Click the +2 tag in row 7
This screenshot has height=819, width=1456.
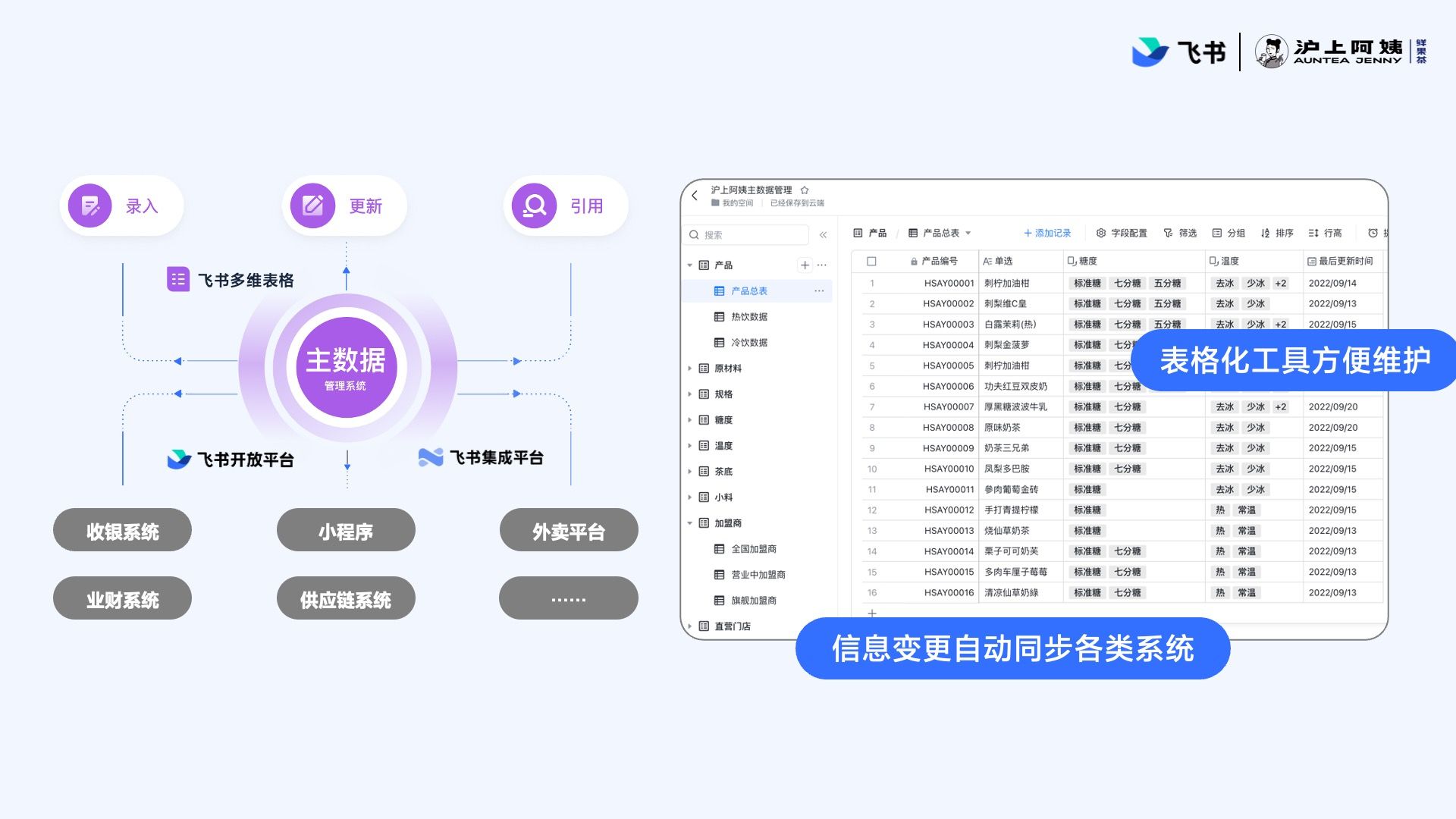(1280, 407)
